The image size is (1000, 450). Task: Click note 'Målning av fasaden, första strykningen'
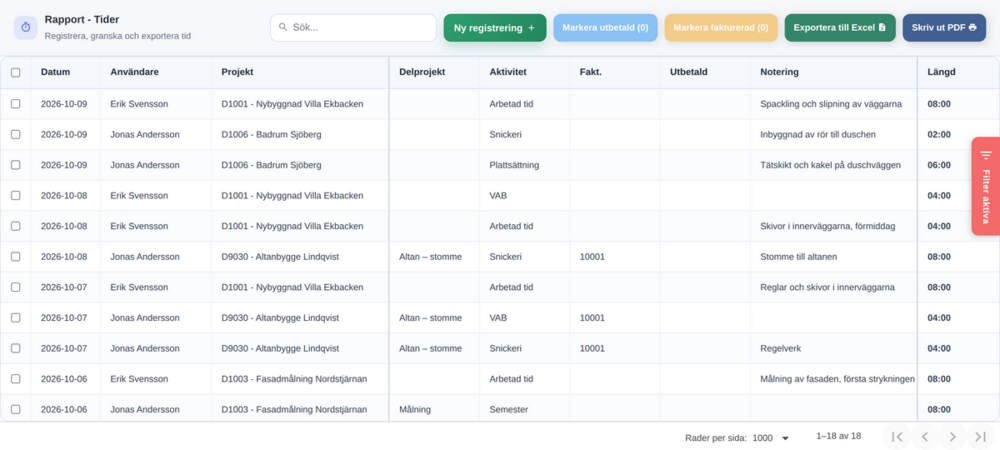point(837,379)
